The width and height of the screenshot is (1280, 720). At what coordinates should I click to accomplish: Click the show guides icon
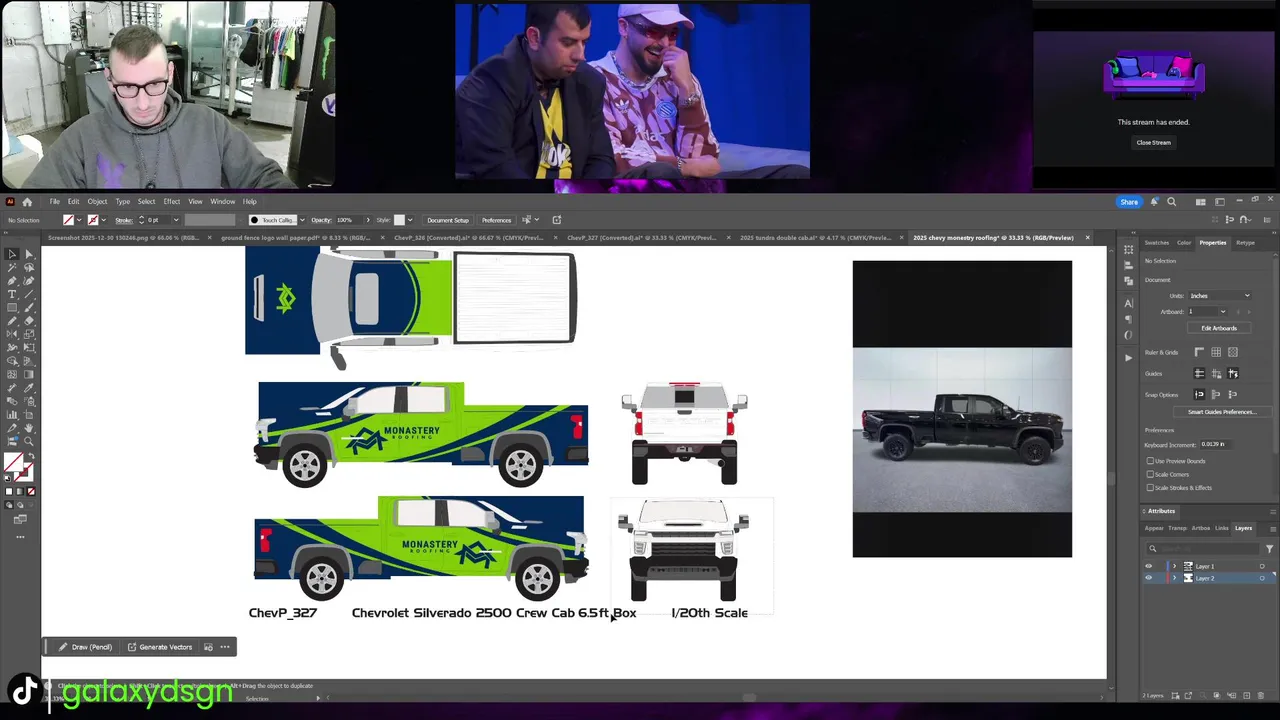(x=1199, y=373)
